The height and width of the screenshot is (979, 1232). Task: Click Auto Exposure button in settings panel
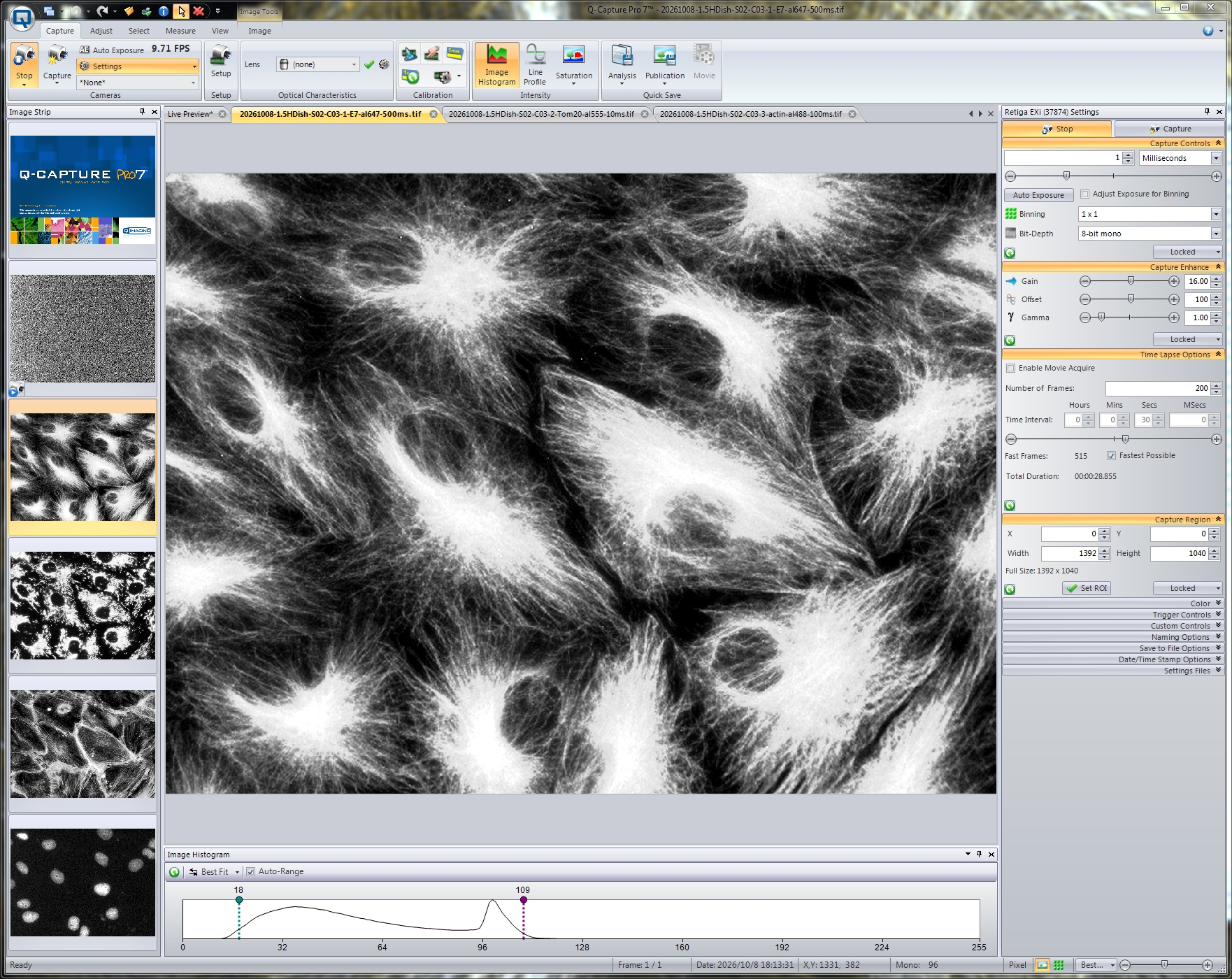click(1038, 195)
